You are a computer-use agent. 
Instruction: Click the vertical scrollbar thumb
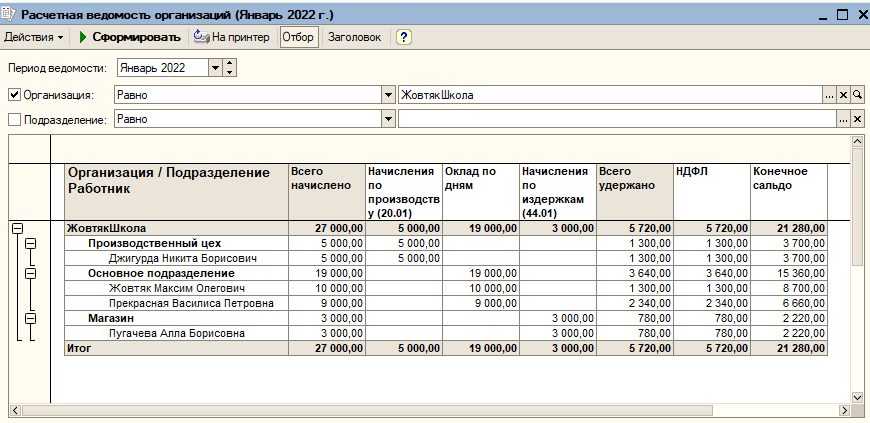tap(856, 206)
